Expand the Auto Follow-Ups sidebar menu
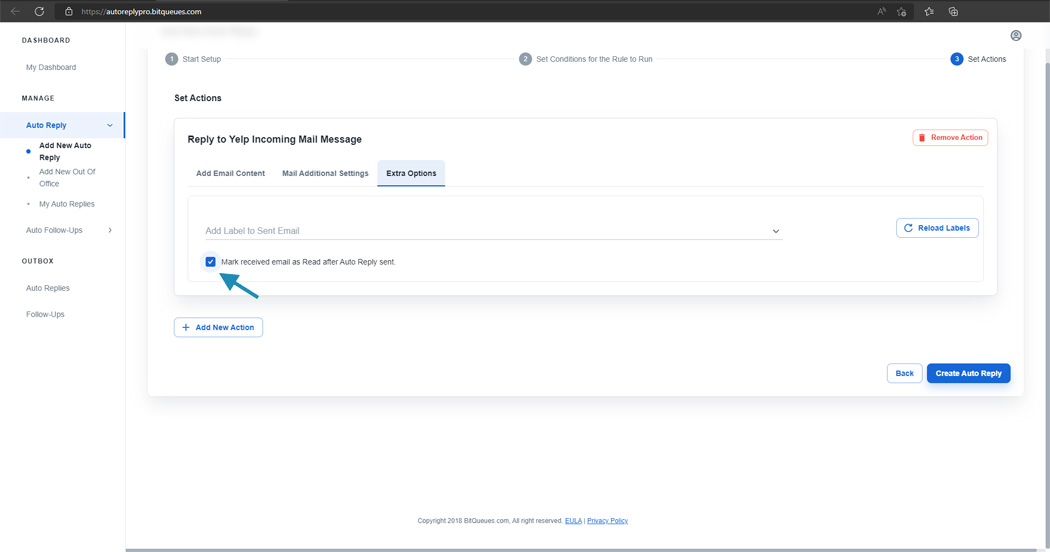The height and width of the screenshot is (552, 1050). click(110, 230)
